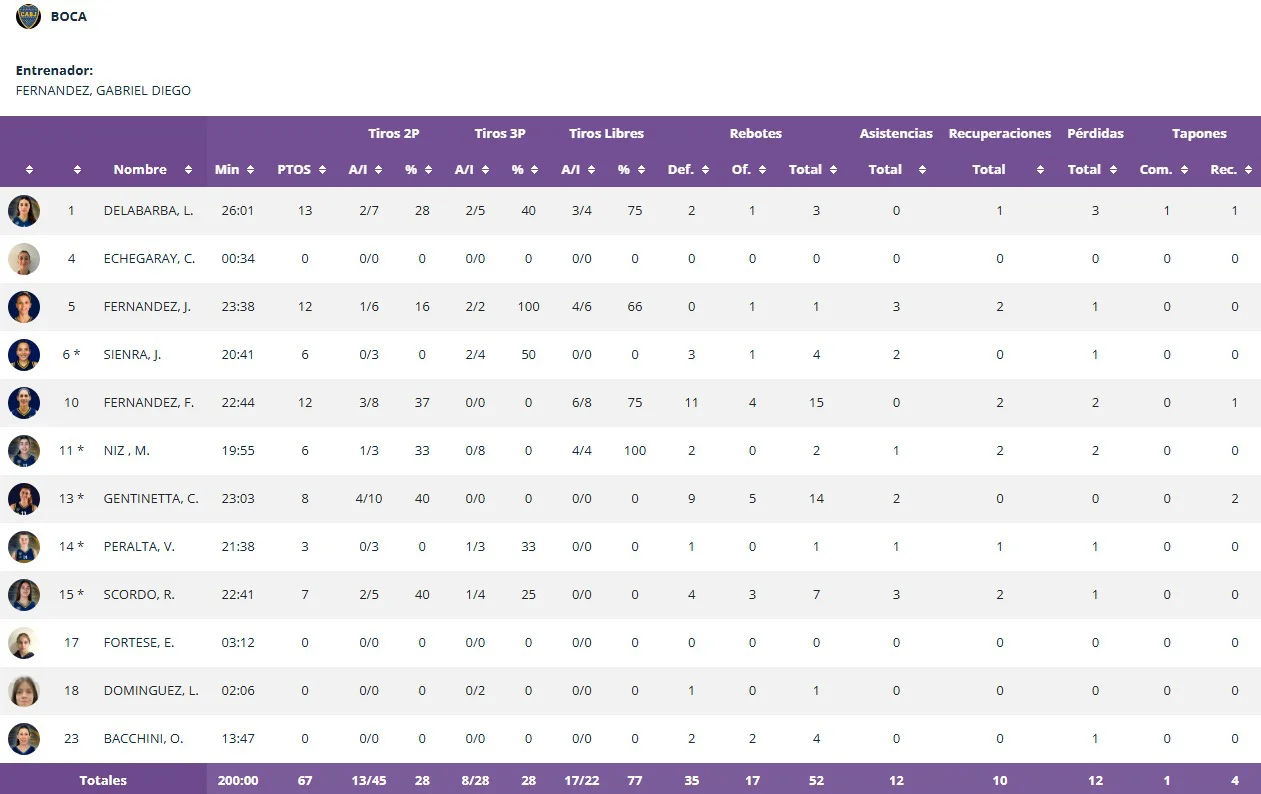The image size is (1261, 794).
Task: Click the Entrenador label
Action: pos(55,71)
